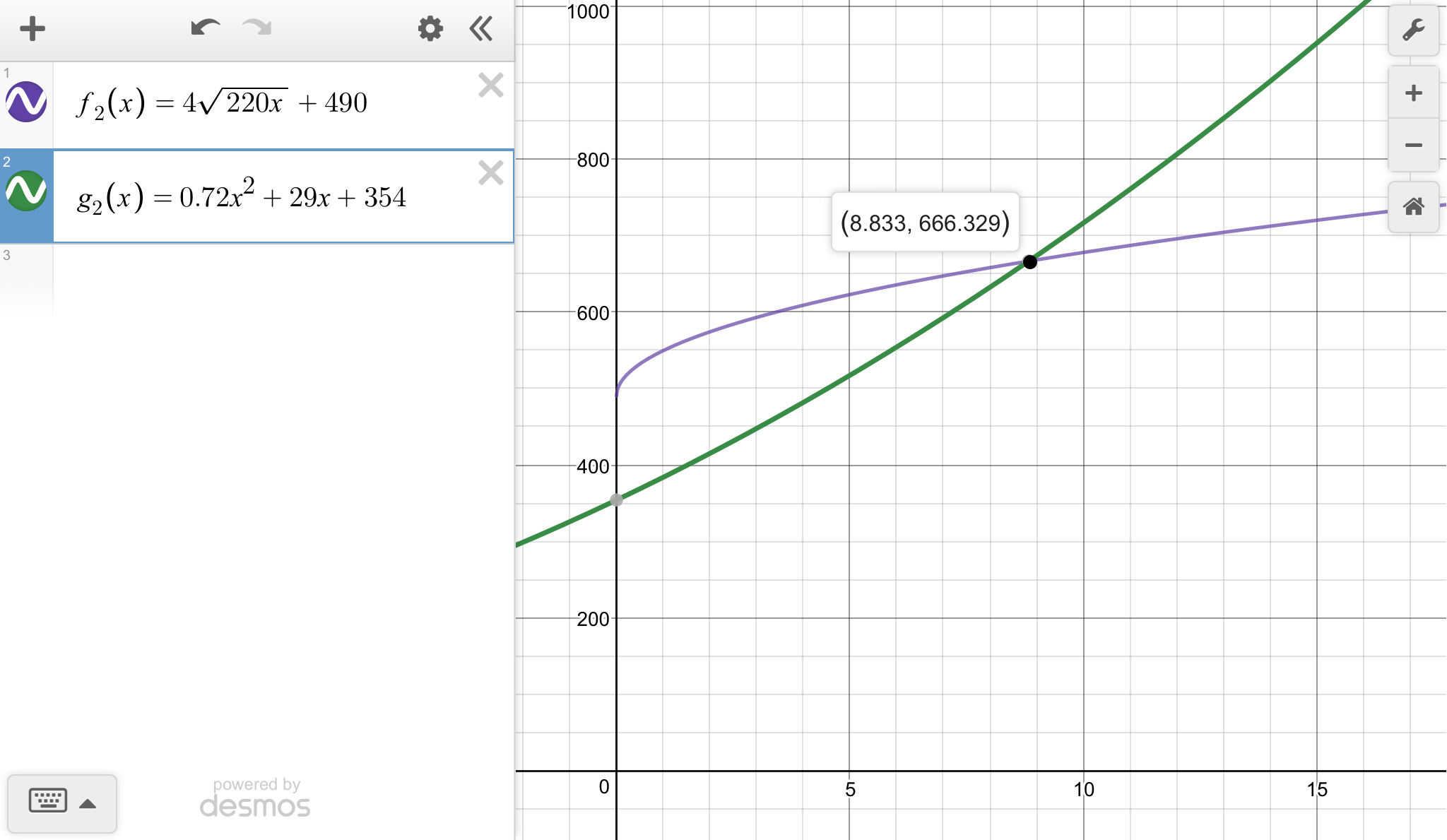Open the powered by Desmos link
Screen dimensions: 1447x840
(255, 798)
